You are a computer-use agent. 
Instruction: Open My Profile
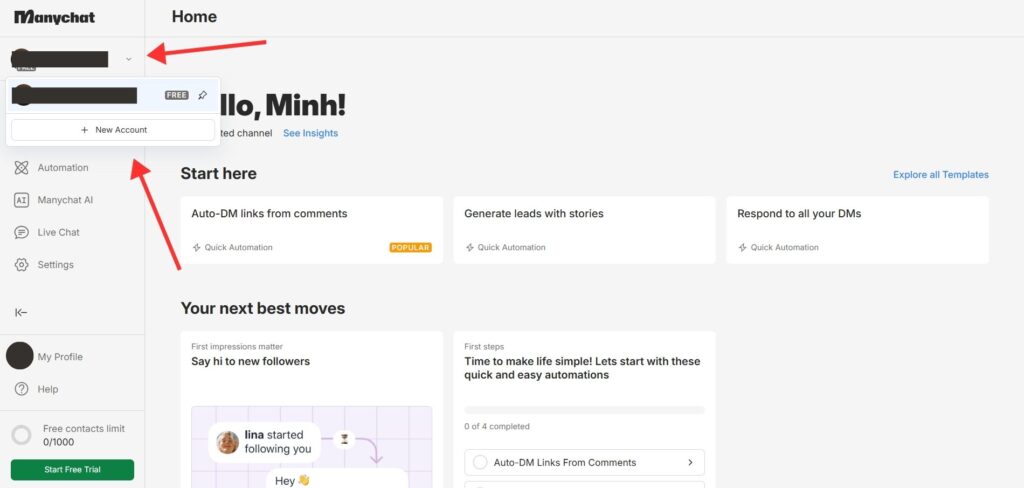pos(60,357)
